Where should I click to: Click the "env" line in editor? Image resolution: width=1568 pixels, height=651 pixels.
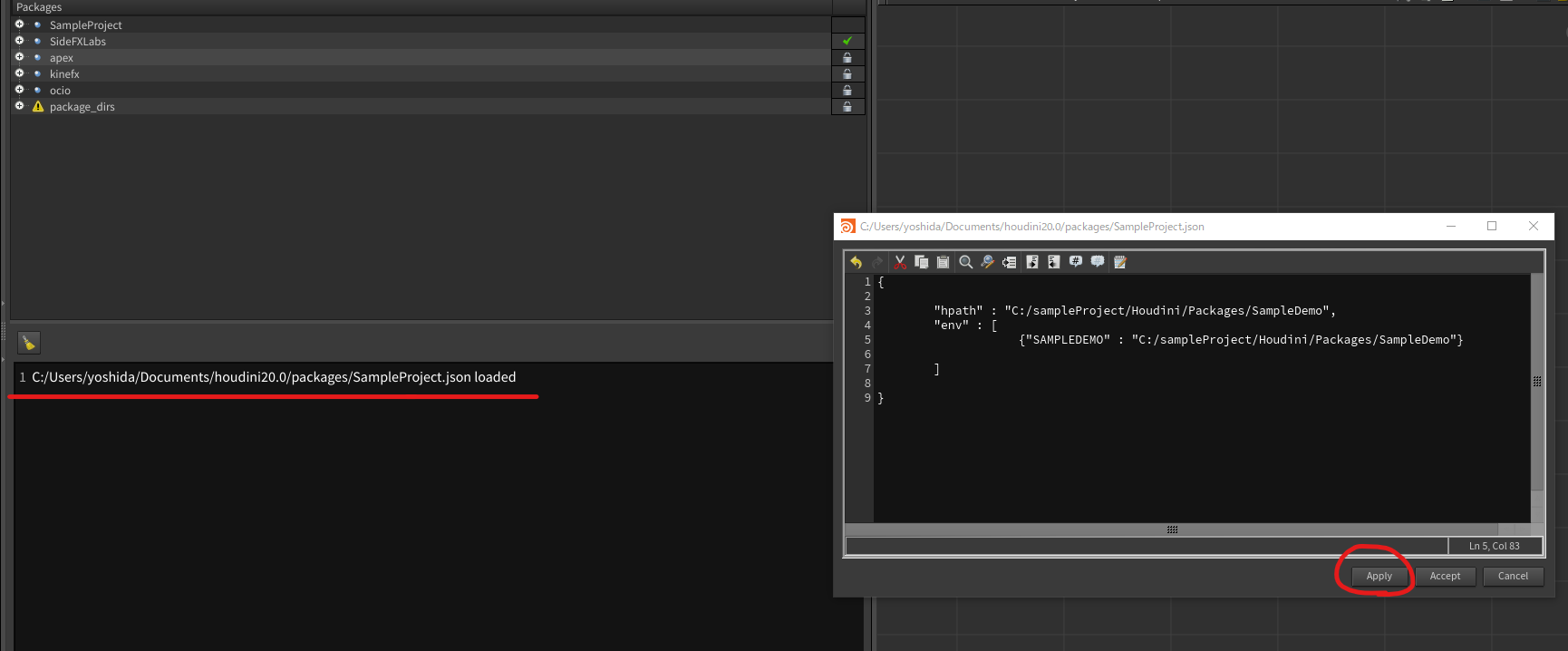pyautogui.click(x=965, y=325)
